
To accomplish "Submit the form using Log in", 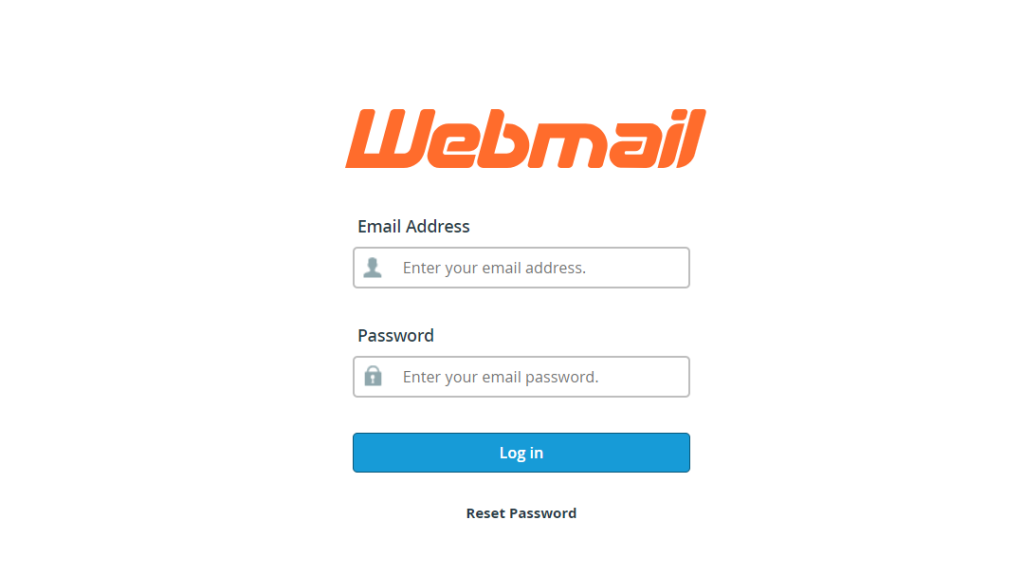I will tap(521, 453).
